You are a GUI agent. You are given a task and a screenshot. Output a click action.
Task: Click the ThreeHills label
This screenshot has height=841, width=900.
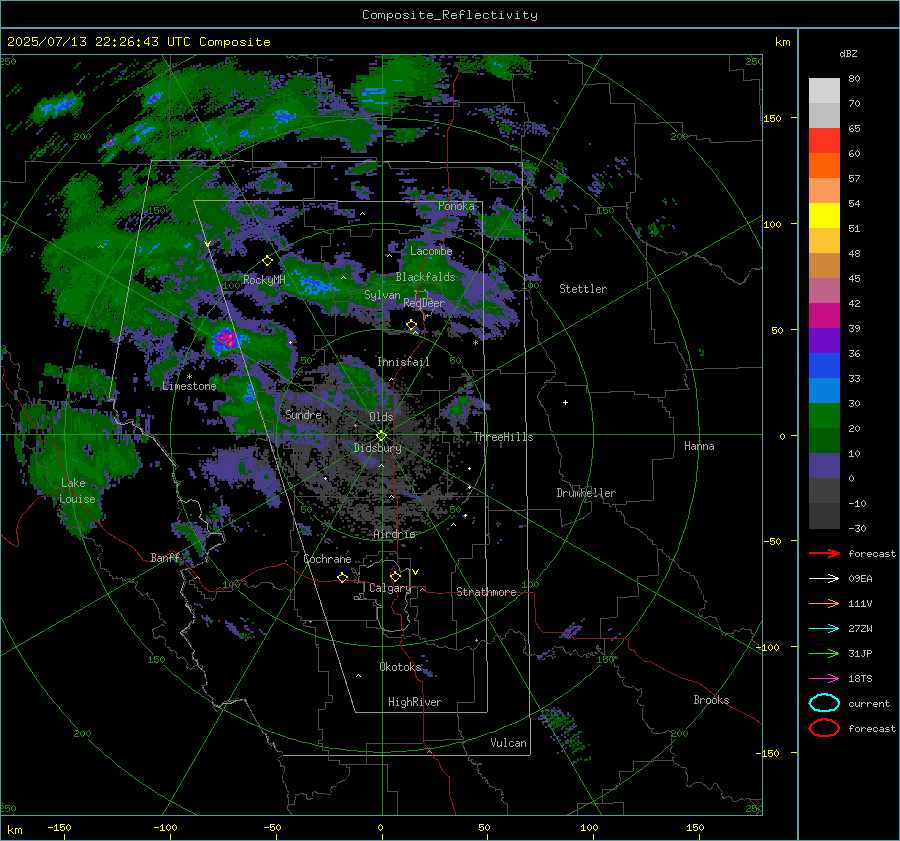click(503, 437)
